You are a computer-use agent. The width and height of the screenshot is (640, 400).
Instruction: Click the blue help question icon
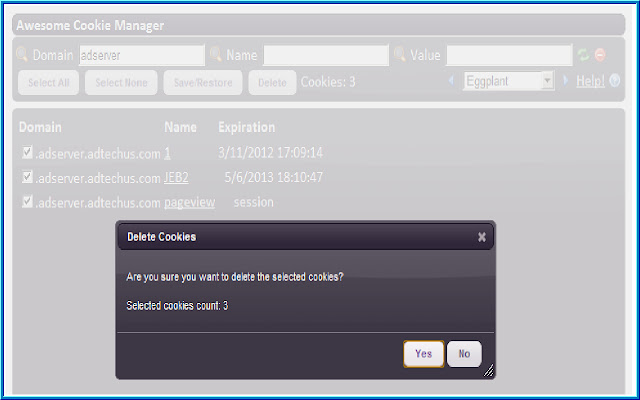point(615,80)
